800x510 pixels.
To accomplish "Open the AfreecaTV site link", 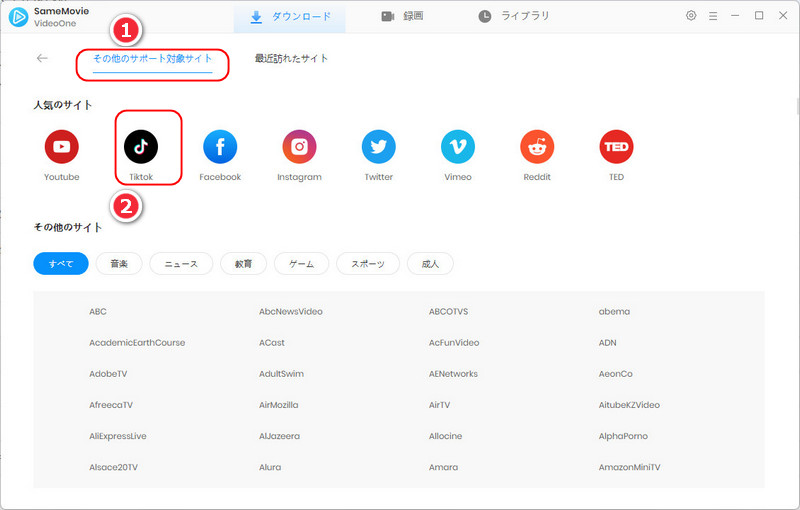I will click(x=111, y=405).
